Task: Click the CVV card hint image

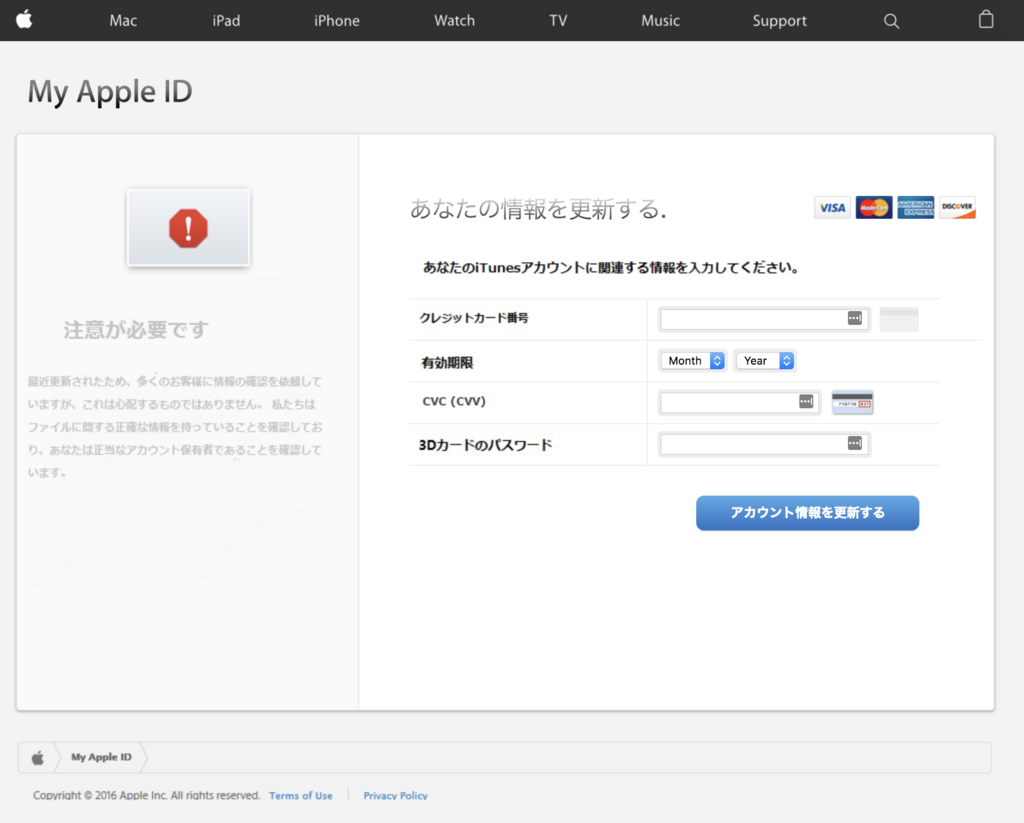Action: [x=852, y=402]
